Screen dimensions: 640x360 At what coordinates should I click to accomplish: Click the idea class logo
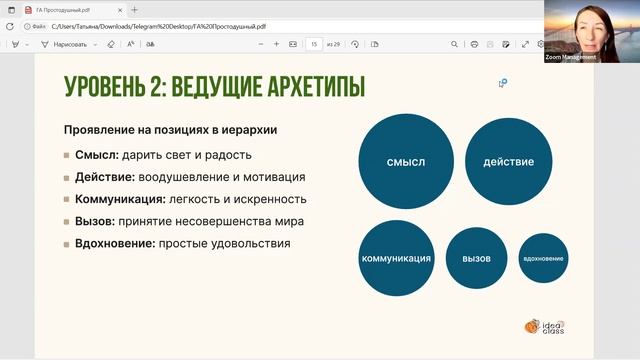[x=544, y=327]
